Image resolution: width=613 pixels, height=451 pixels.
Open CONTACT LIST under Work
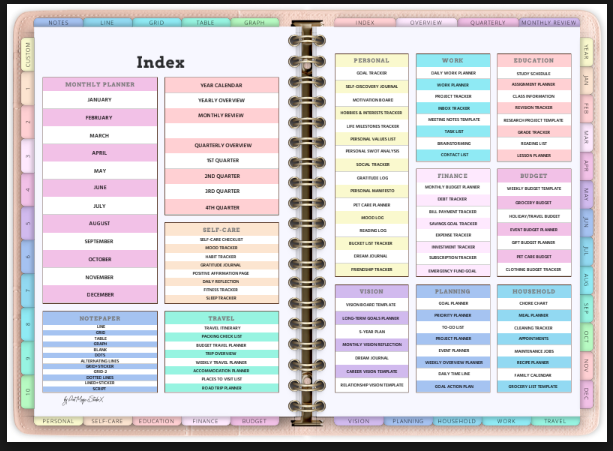453,155
